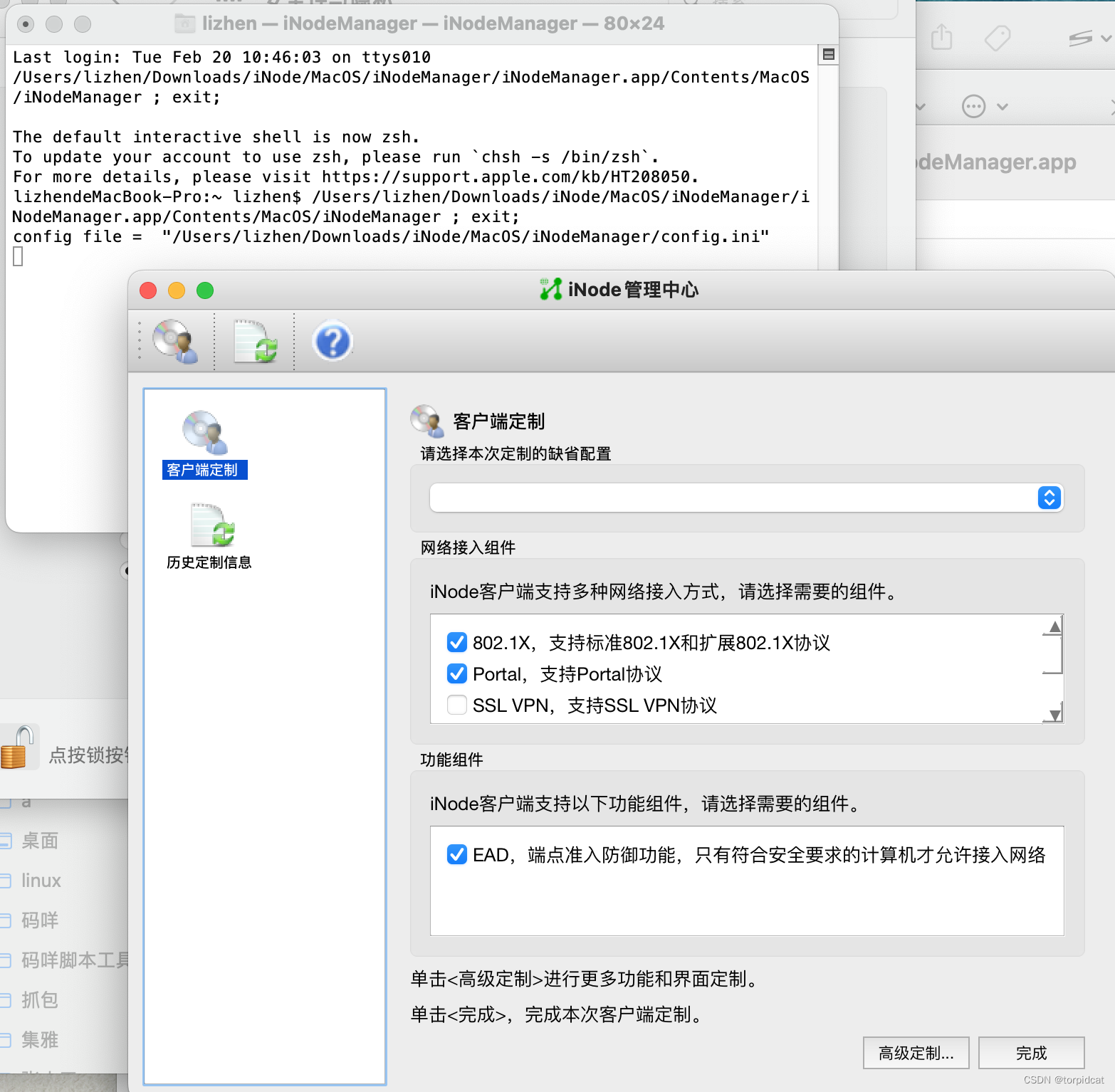
Task: Click the config file path line in Terminal
Action: click(x=391, y=236)
